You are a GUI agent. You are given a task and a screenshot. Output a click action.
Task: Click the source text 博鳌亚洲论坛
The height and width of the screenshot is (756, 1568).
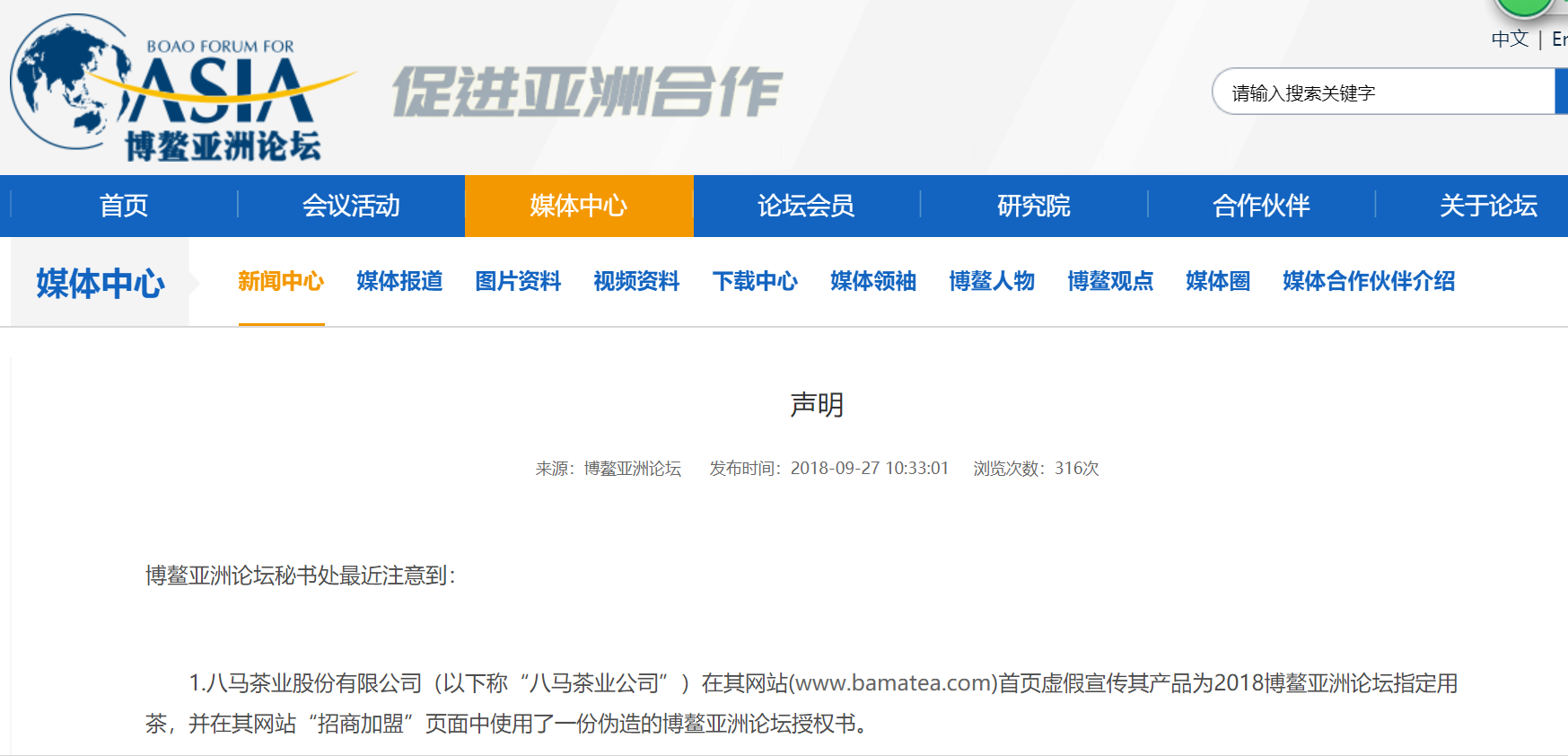pos(633,468)
